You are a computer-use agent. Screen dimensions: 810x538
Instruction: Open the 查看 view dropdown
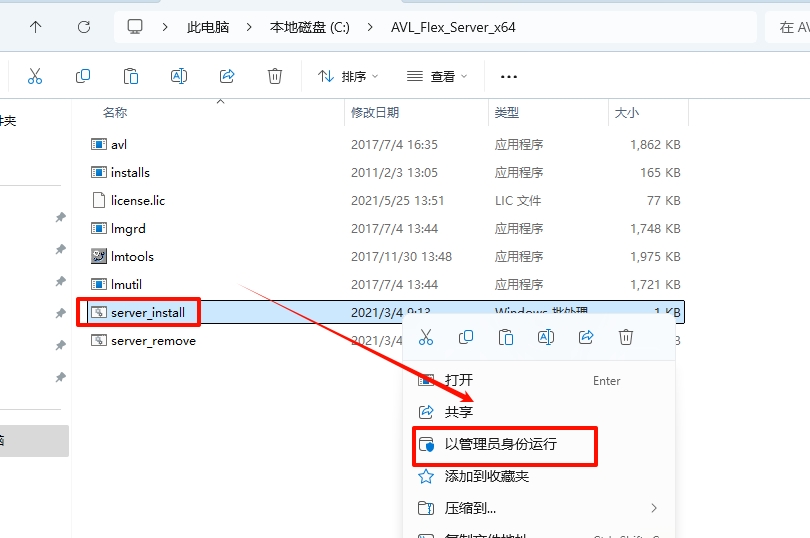pos(437,76)
